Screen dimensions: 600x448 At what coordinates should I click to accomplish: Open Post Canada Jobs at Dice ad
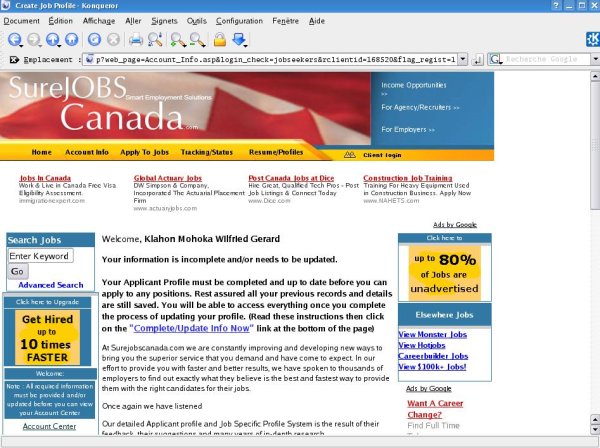pos(291,178)
